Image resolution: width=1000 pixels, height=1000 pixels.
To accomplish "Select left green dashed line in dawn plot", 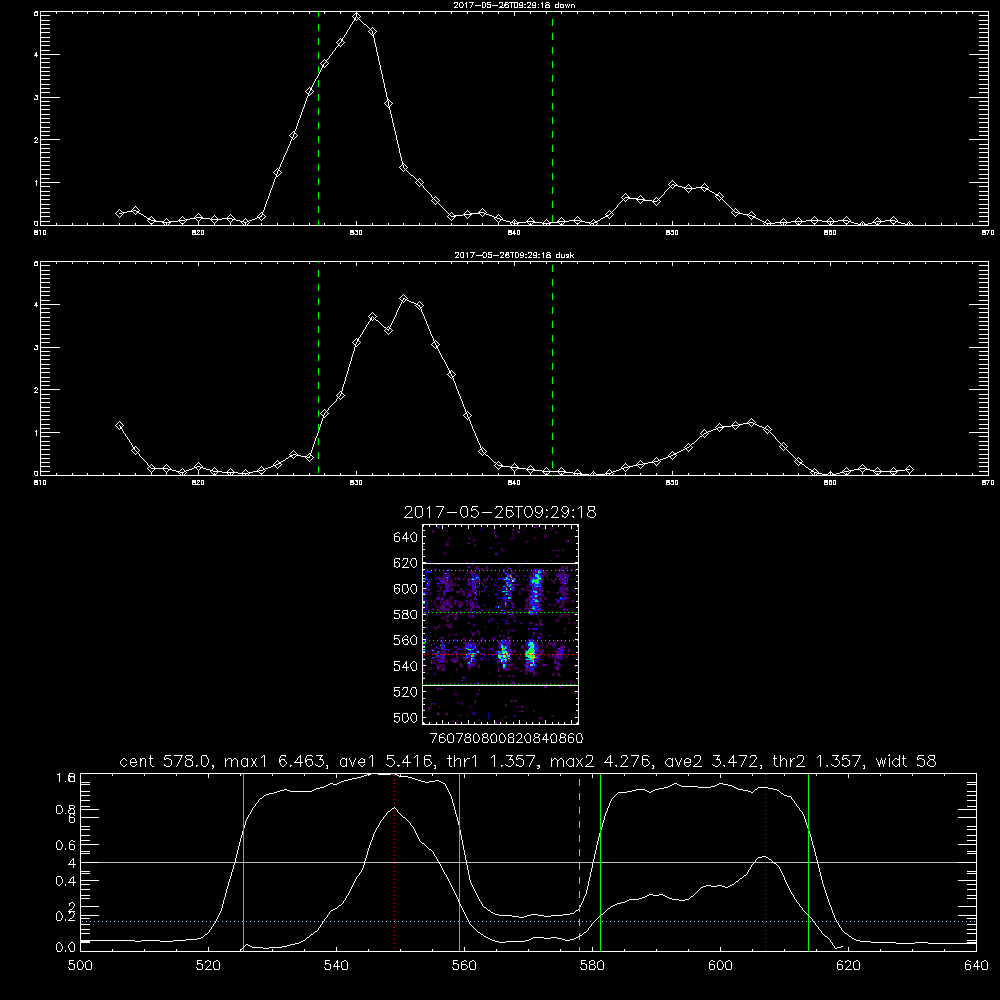I will pos(318,121).
